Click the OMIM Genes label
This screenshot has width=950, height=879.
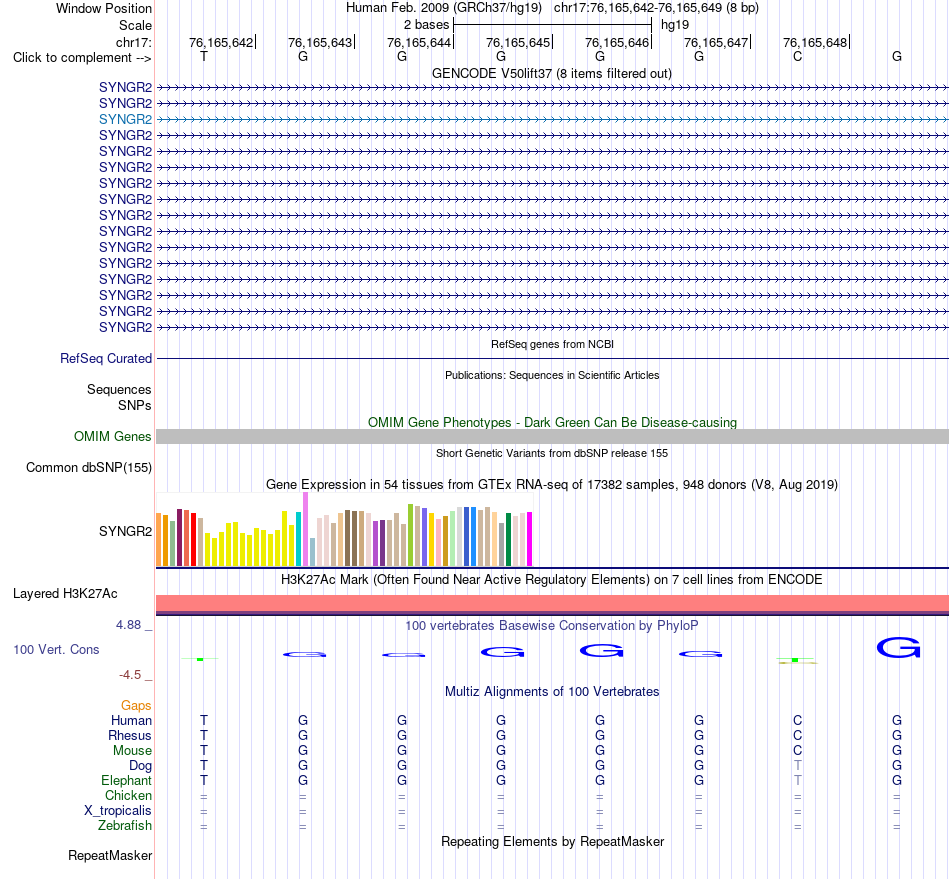(112, 436)
